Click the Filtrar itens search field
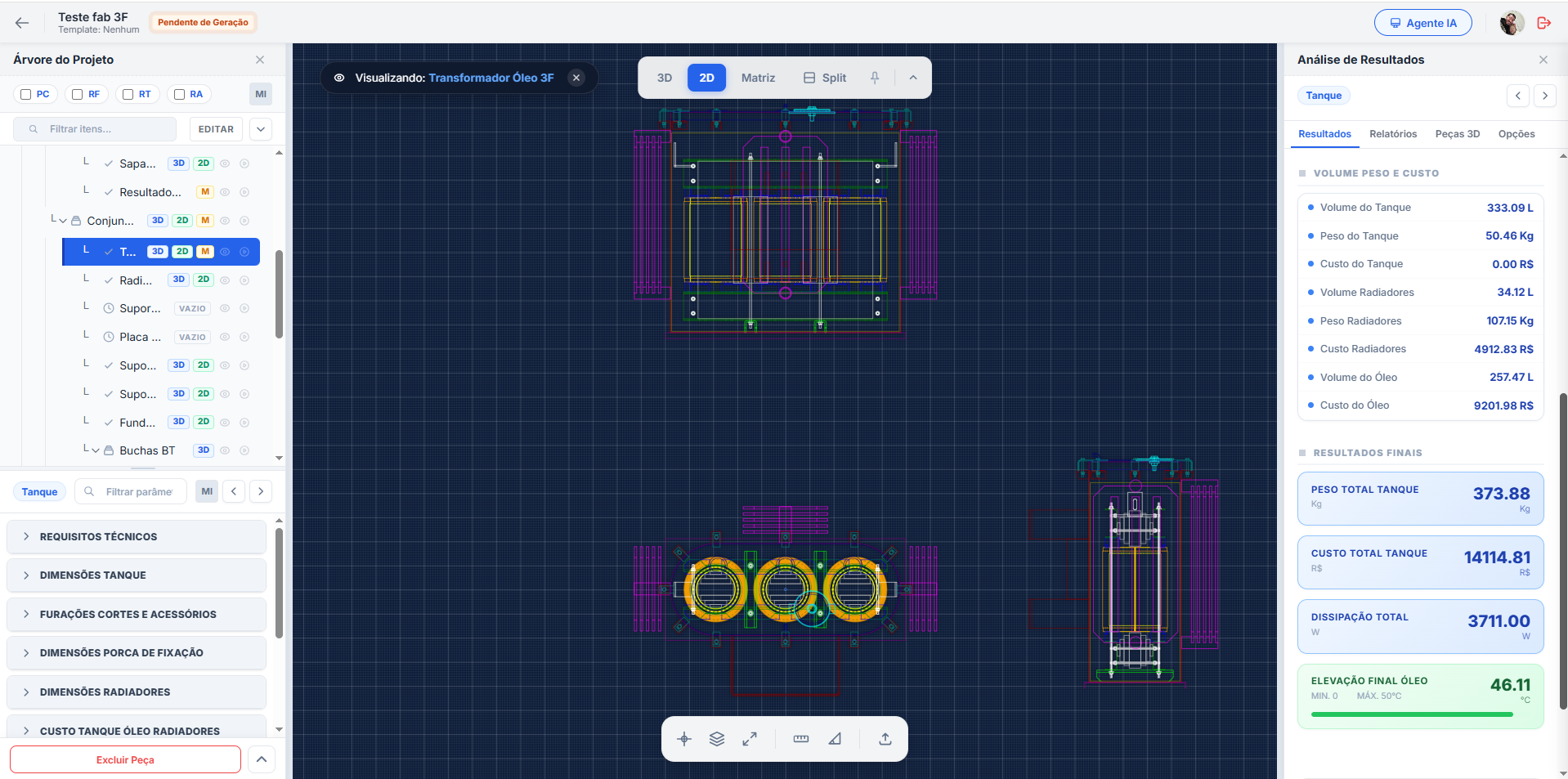The image size is (1568, 779). [95, 129]
